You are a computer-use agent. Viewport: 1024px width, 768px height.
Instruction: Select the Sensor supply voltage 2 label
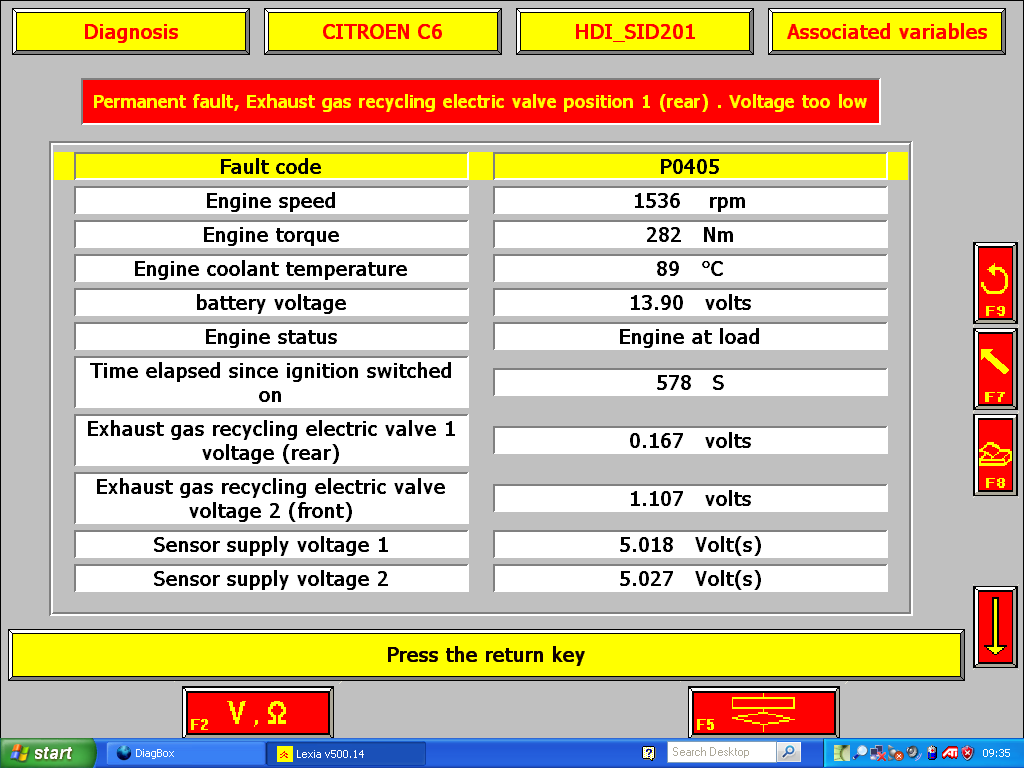(x=271, y=579)
